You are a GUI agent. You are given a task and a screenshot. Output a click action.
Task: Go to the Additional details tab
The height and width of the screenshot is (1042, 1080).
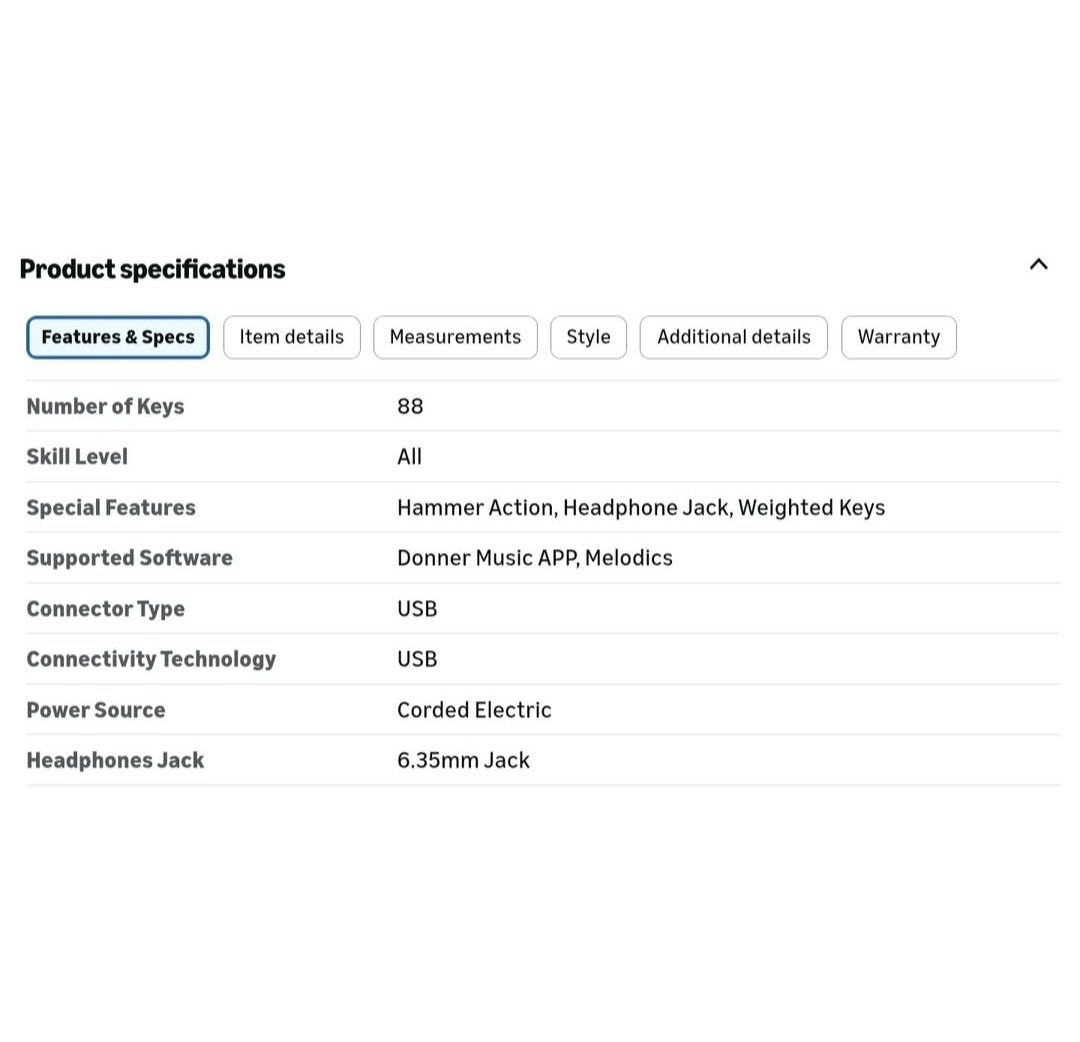coord(733,337)
